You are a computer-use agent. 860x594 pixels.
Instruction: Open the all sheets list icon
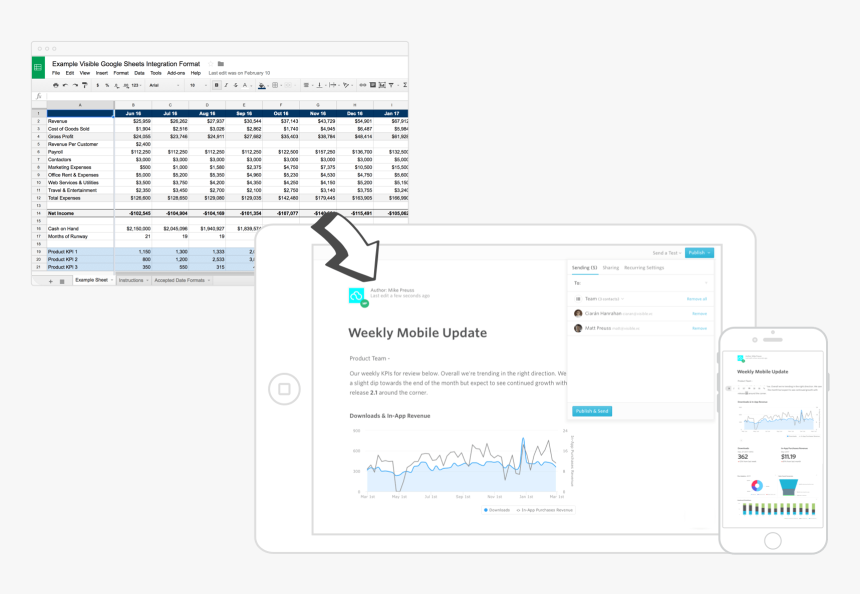(x=62, y=281)
